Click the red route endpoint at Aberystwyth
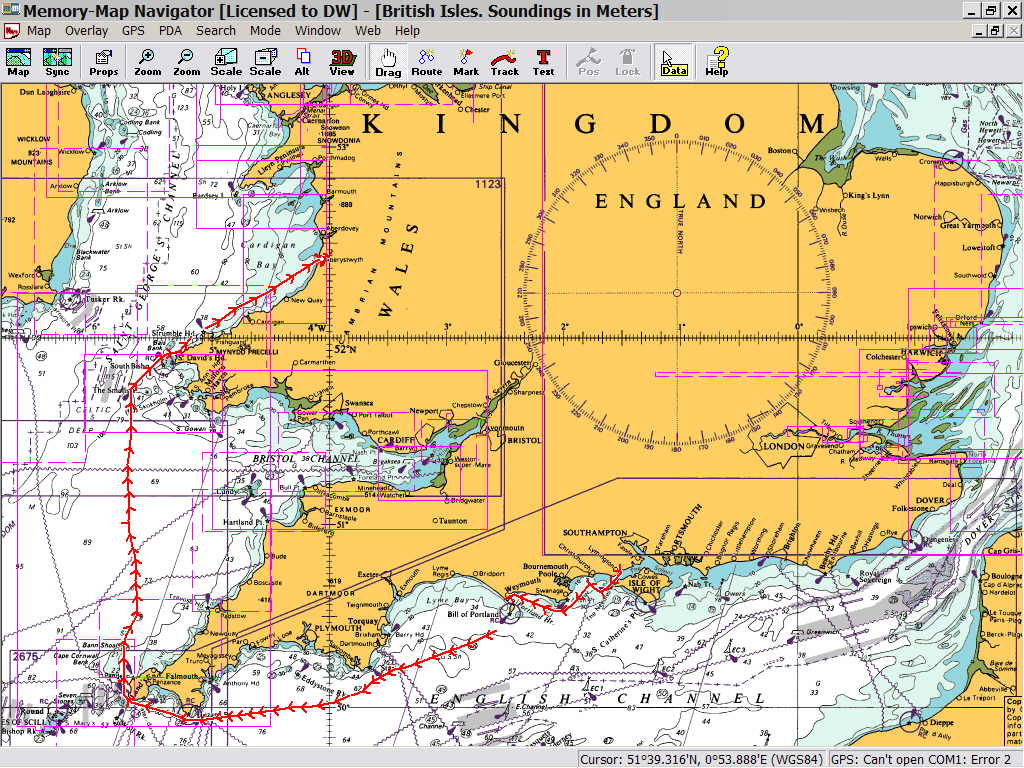The height and width of the screenshot is (768, 1024). pyautogui.click(x=325, y=257)
